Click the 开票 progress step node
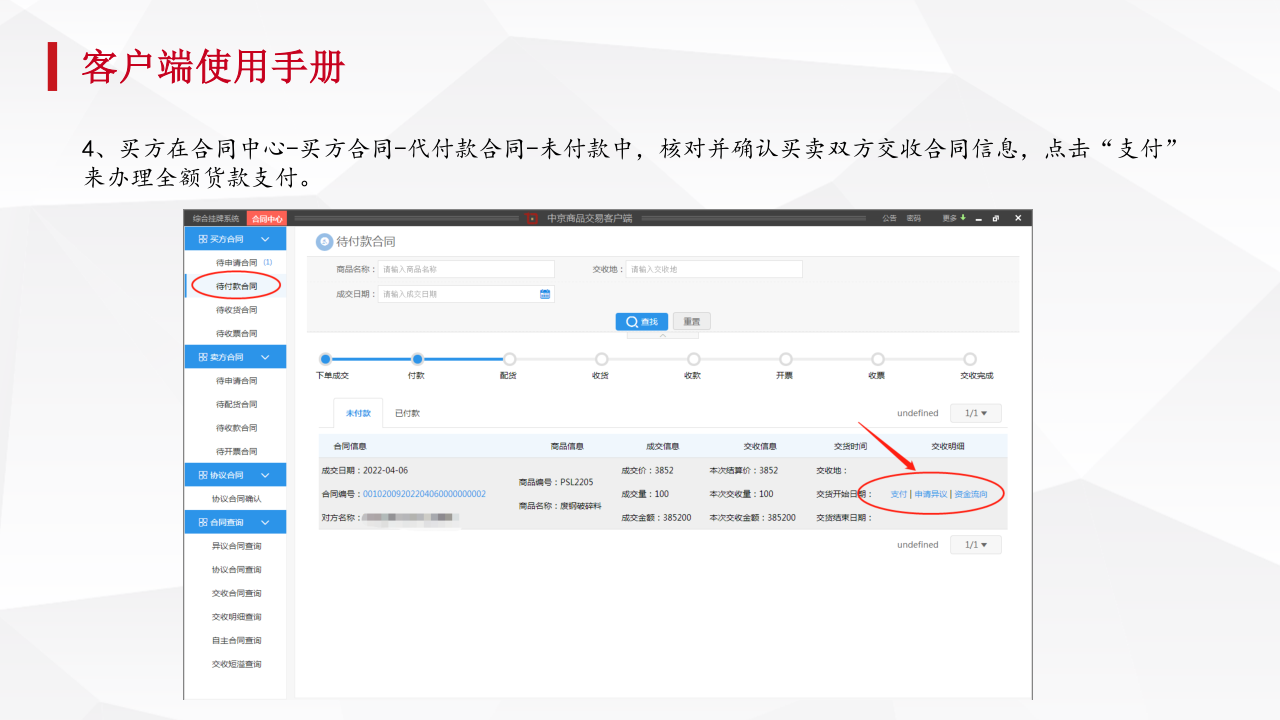Viewport: 1280px width, 720px height. coord(785,359)
